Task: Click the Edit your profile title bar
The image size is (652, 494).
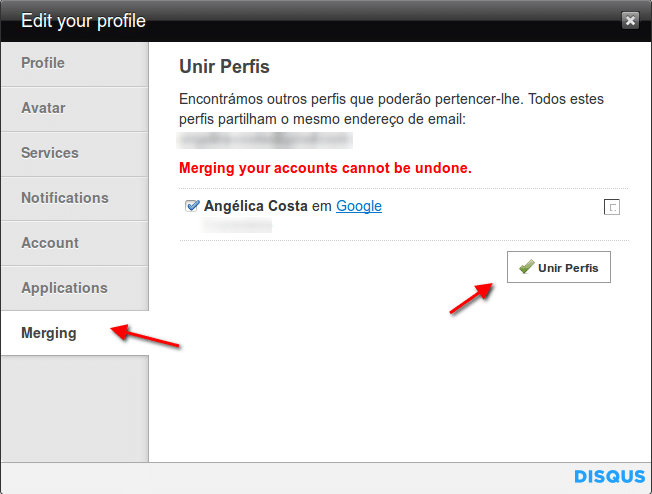Action: pos(300,20)
